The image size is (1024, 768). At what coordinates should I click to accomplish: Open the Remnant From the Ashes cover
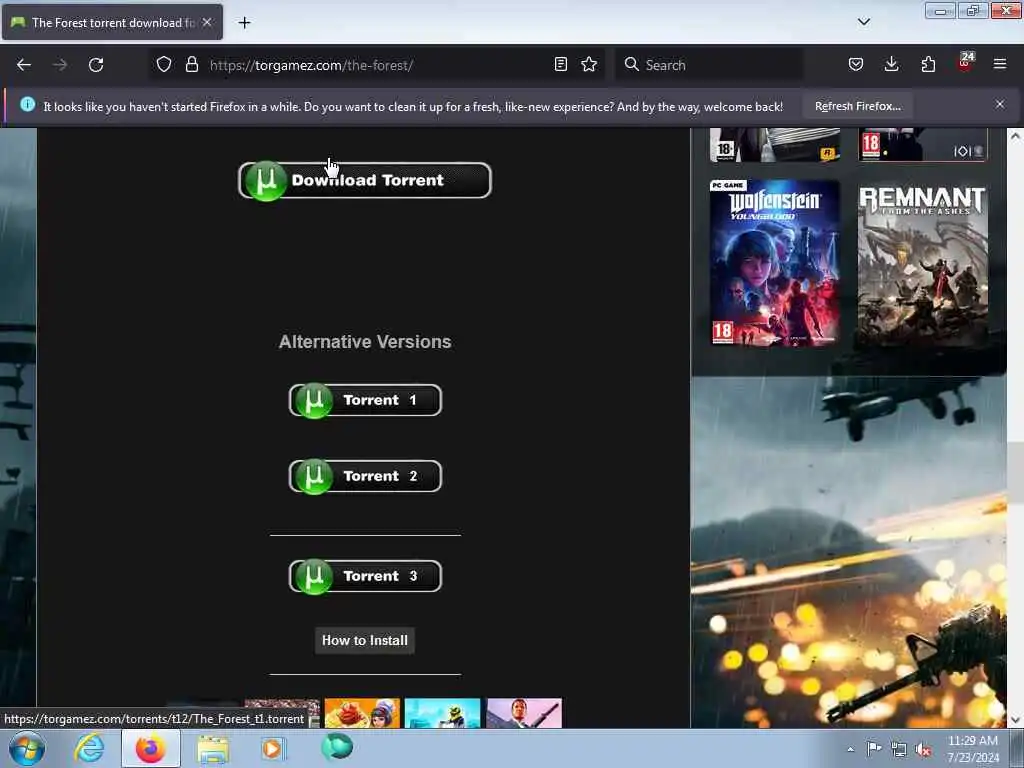click(922, 263)
